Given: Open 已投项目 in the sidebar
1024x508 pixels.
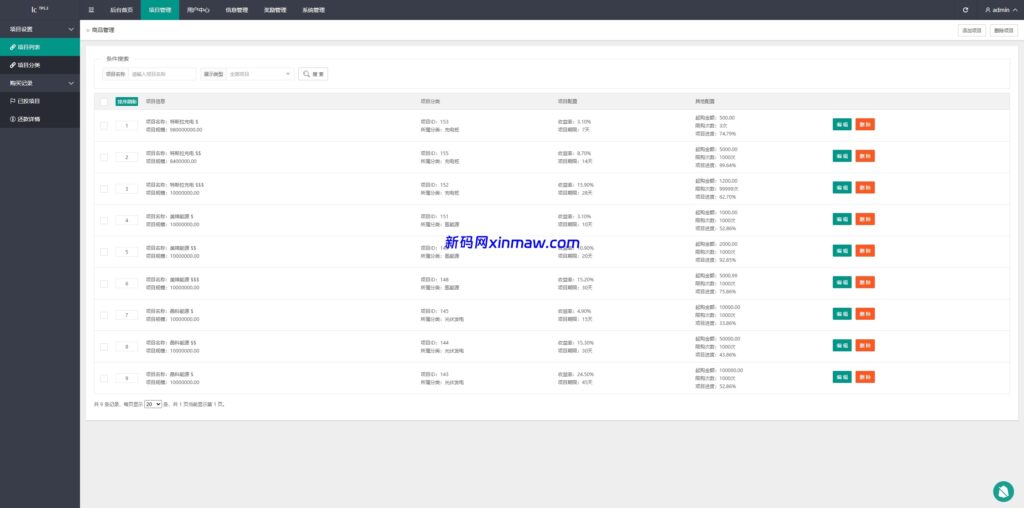Looking at the screenshot, I should (x=40, y=101).
